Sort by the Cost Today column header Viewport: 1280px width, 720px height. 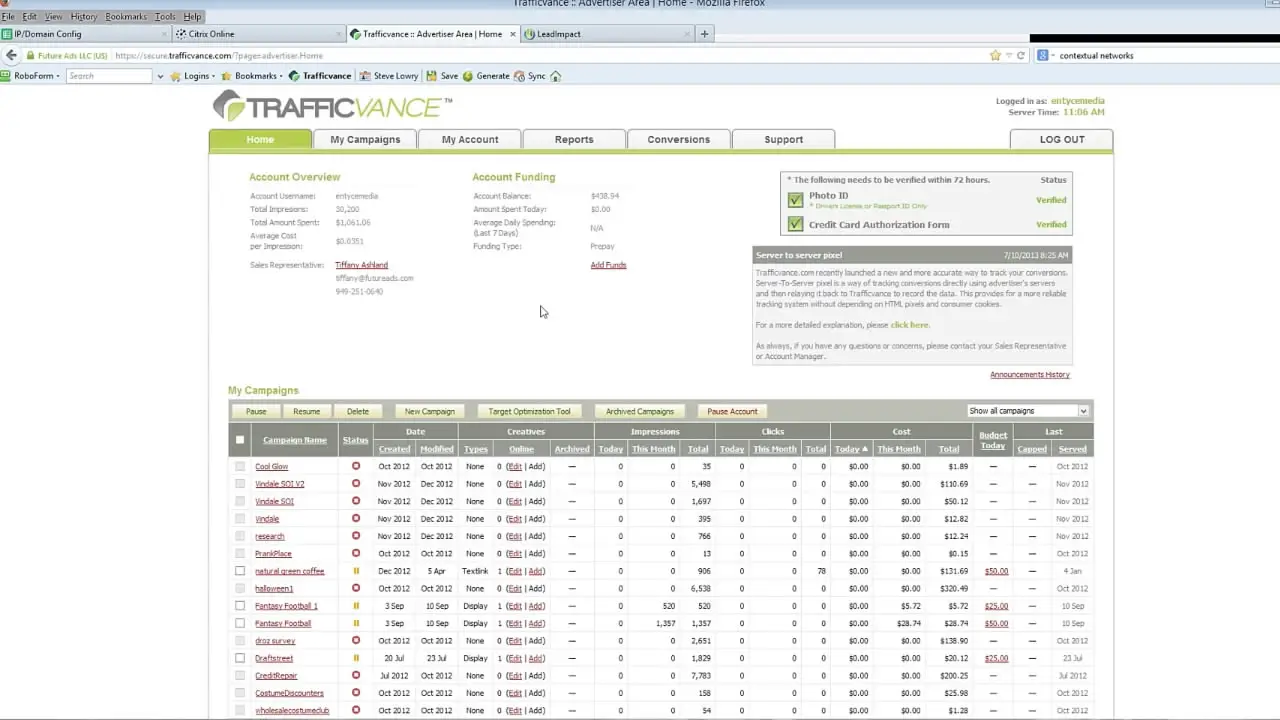pos(850,449)
